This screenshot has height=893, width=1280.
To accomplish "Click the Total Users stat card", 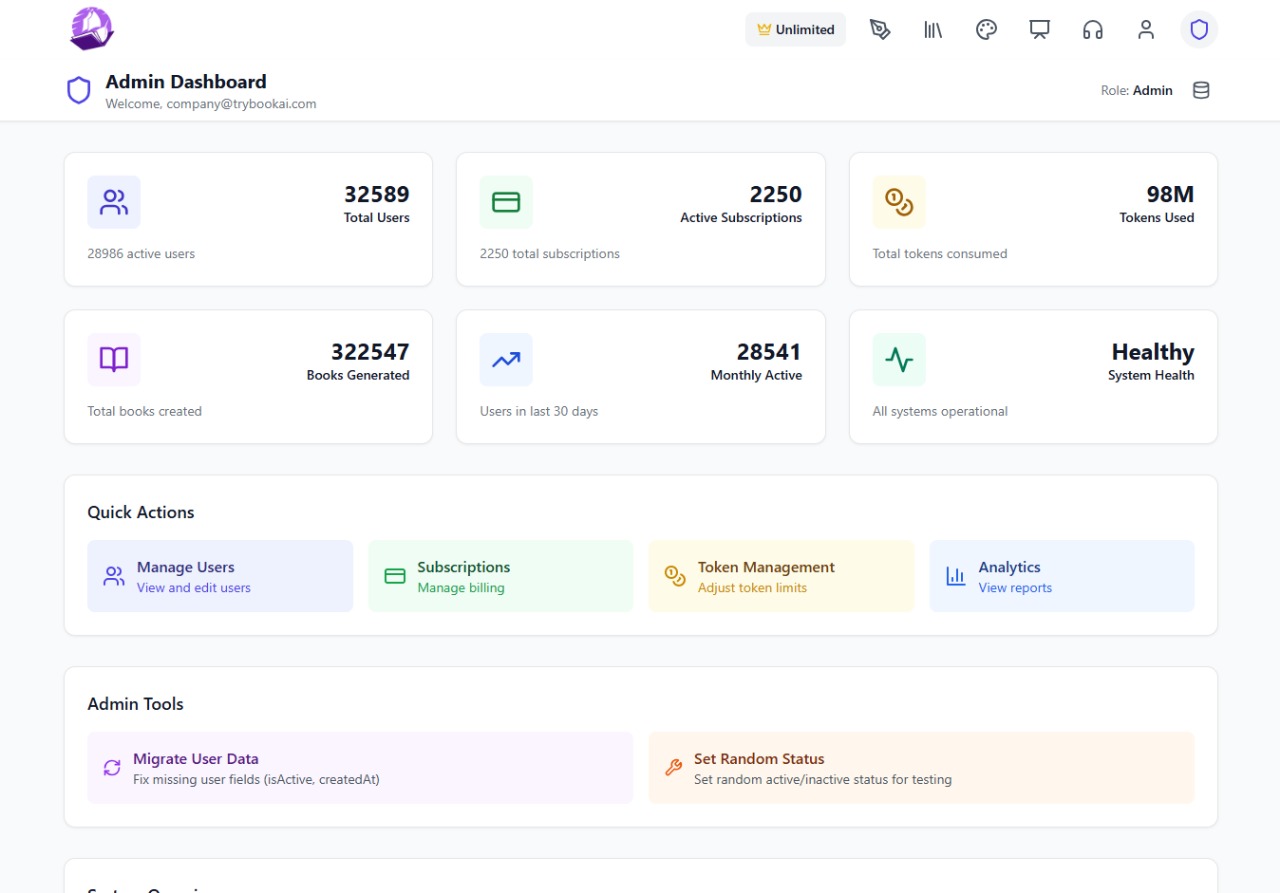I will click(x=248, y=220).
